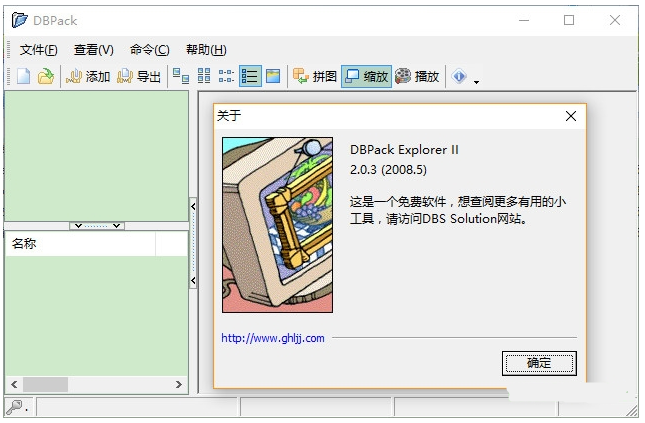
Task: Toggle the 缩放 (Zoom) toolbar button
Action: 366,76
